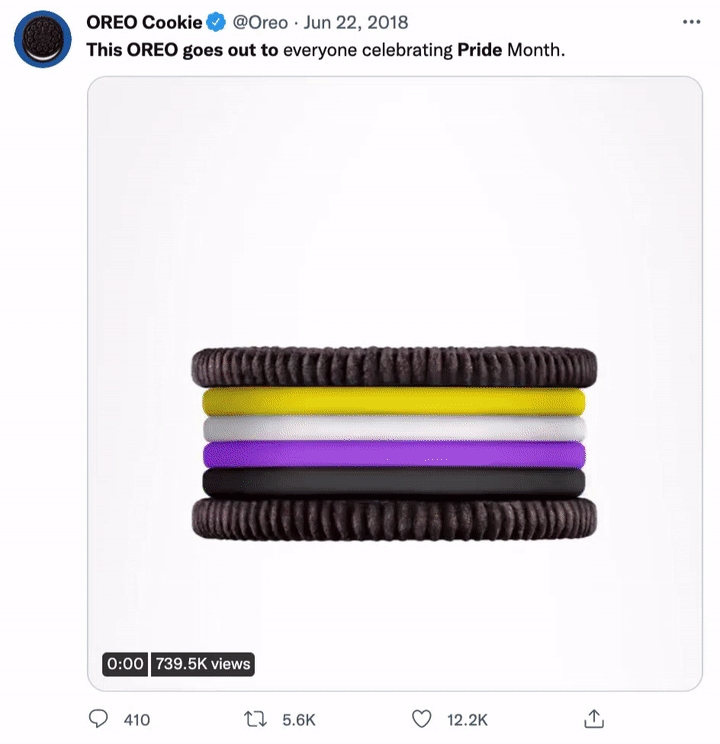Click the white creme layer of the Oreo

pyautogui.click(x=394, y=429)
